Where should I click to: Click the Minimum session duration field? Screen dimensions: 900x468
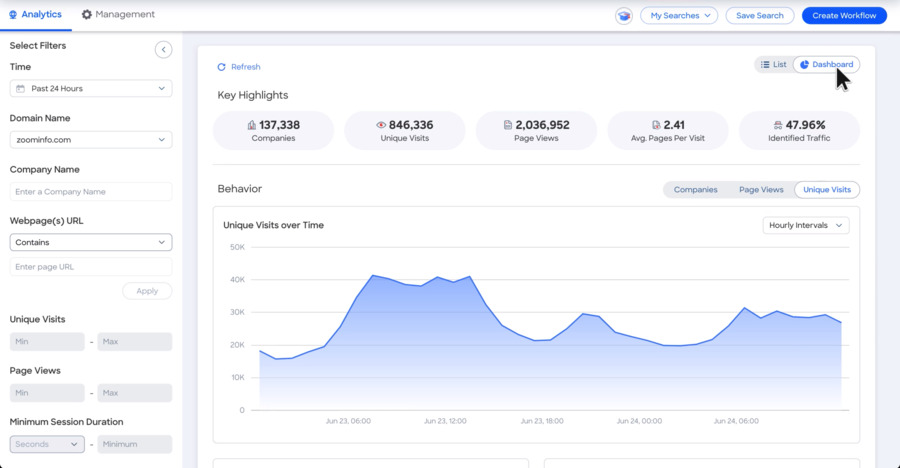pyautogui.click(x=135, y=444)
